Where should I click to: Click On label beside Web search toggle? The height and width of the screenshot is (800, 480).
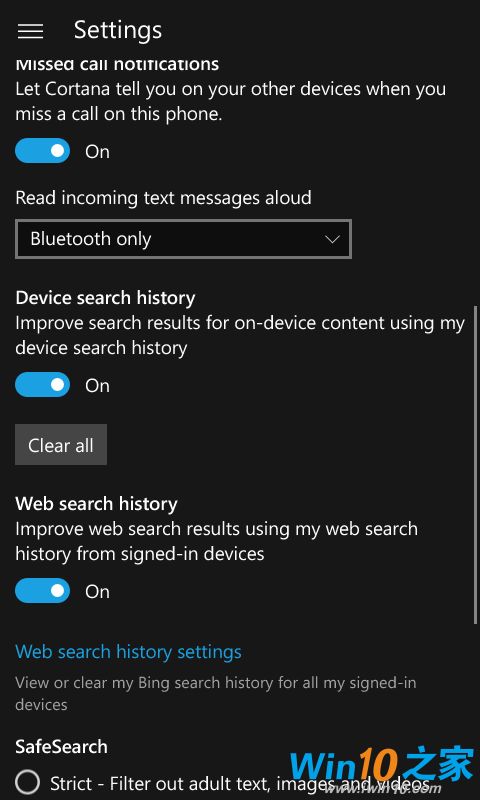(97, 591)
